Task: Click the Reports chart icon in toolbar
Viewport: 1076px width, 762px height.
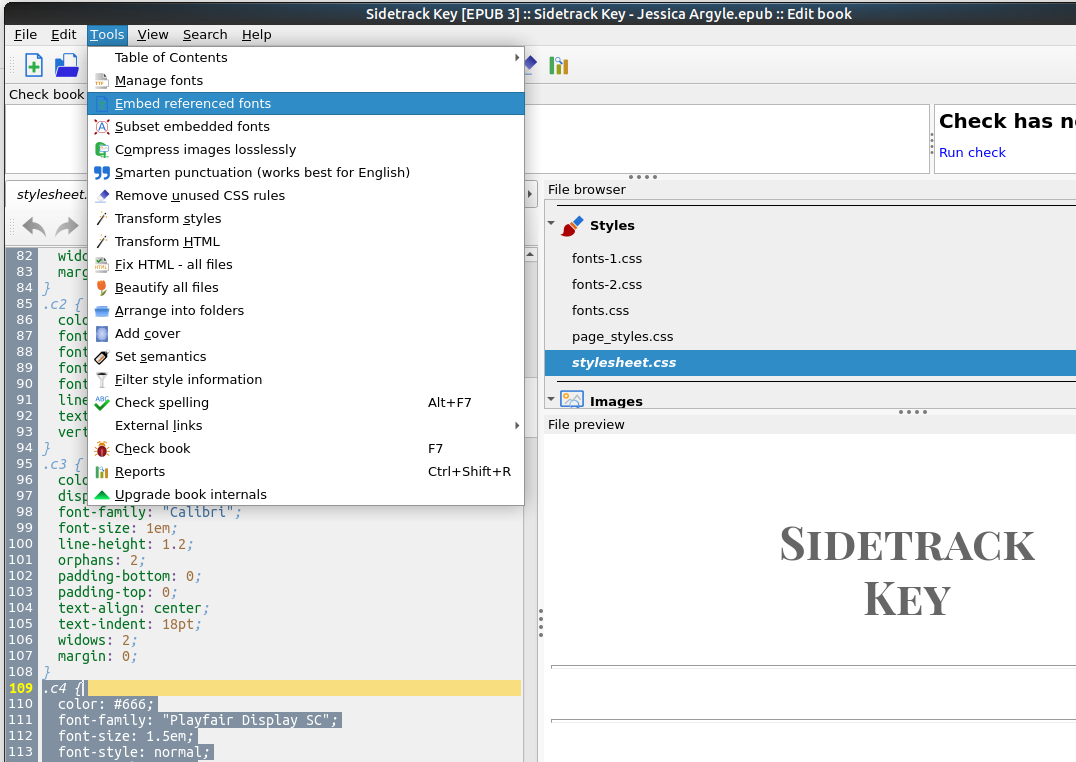Action: click(x=558, y=66)
